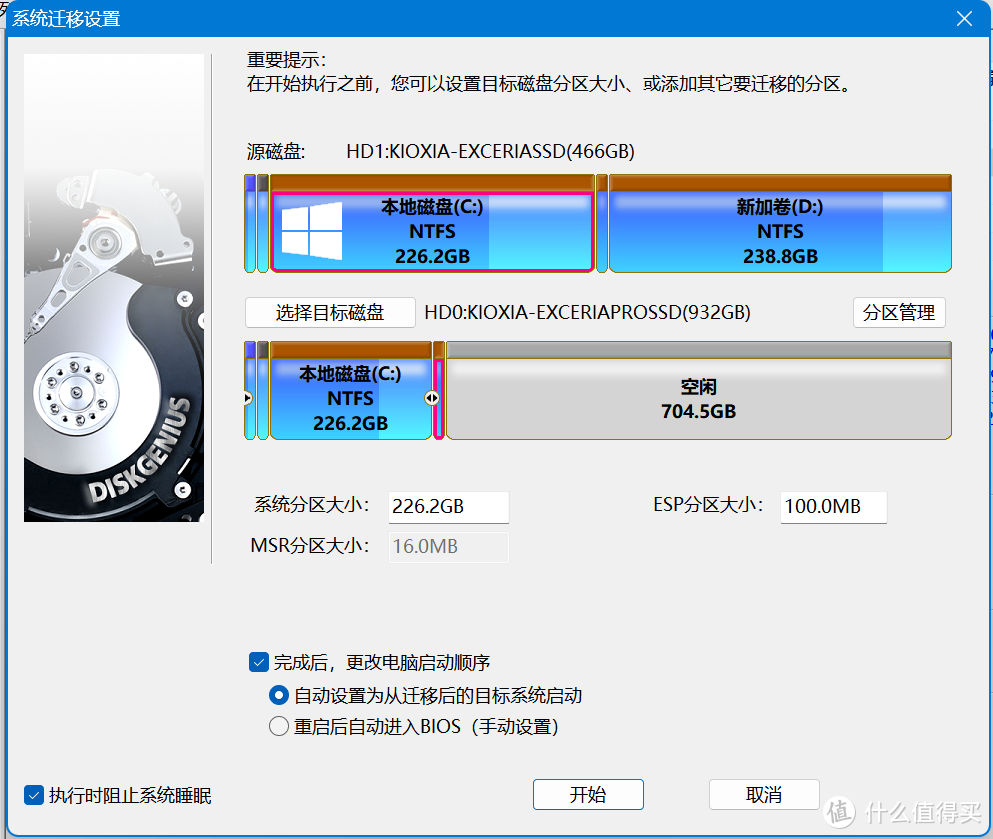Toggle the 完成后，更改电脑启动顺序 checkbox
This screenshot has width=993, height=839.
(260, 662)
